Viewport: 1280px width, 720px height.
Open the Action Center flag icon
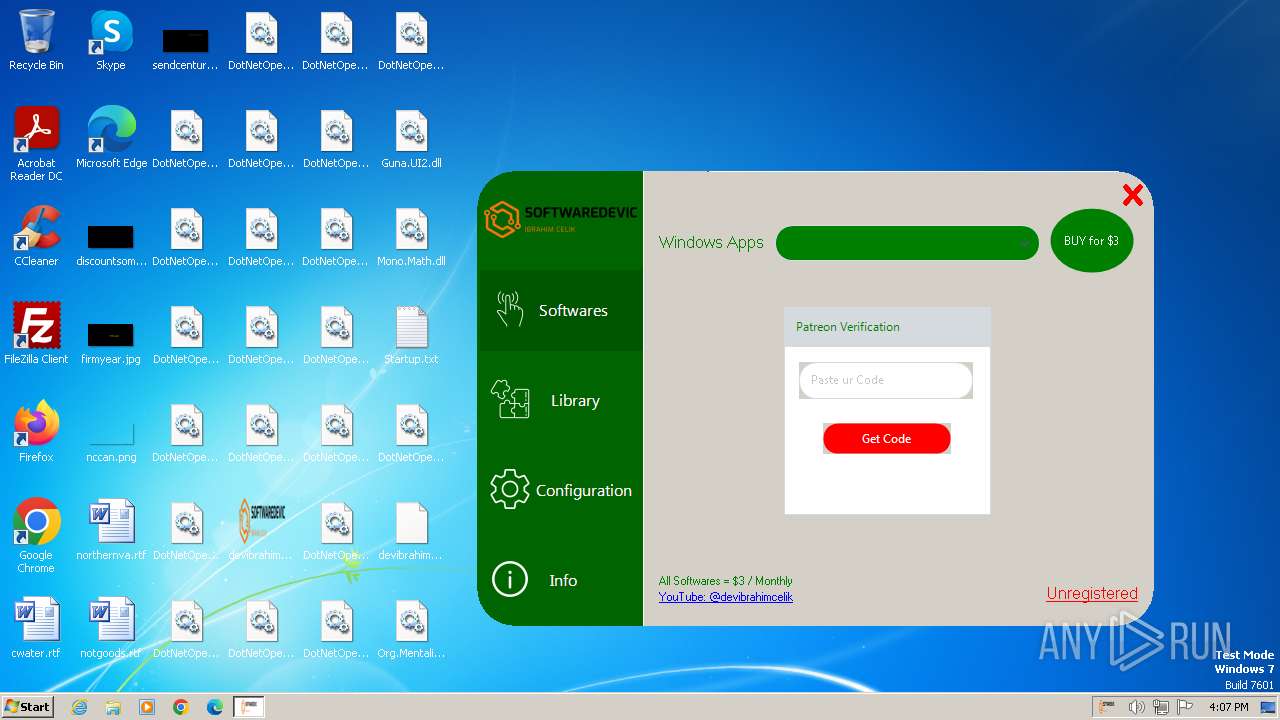(x=1185, y=707)
